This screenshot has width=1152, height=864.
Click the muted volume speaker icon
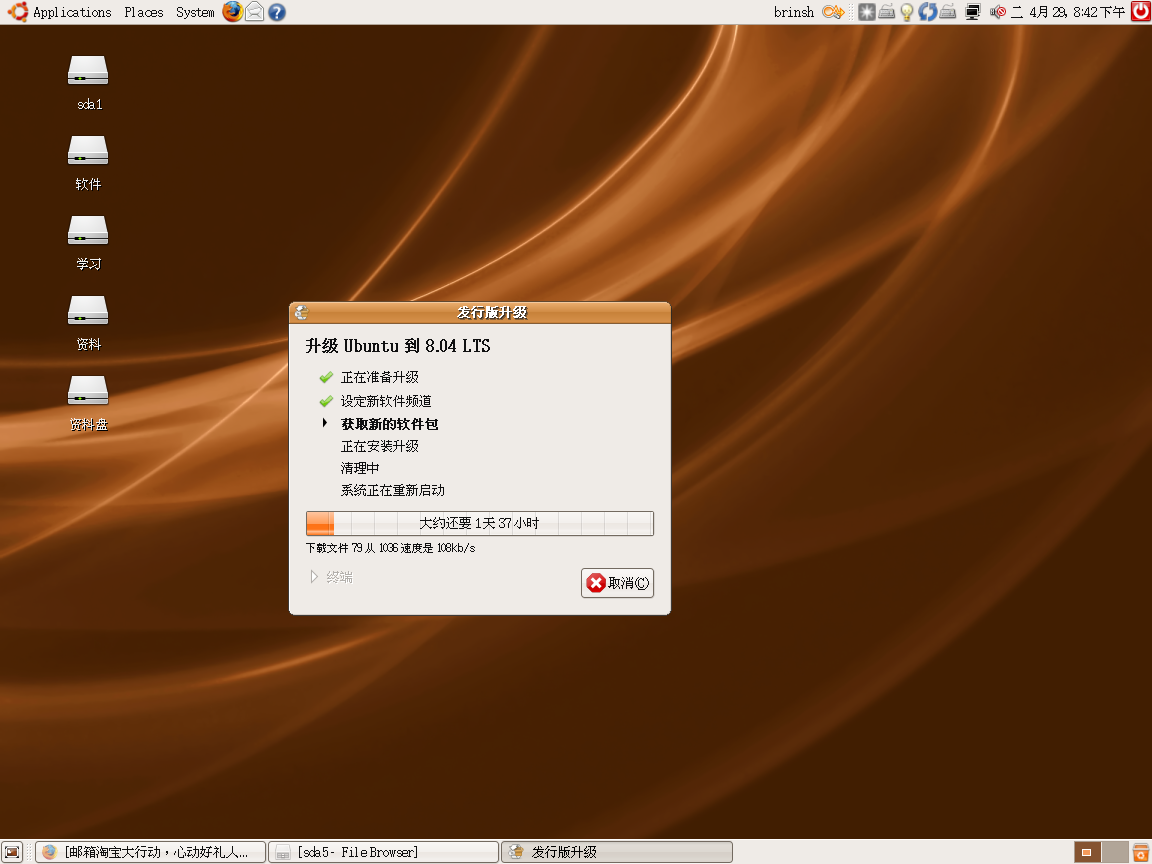point(998,12)
